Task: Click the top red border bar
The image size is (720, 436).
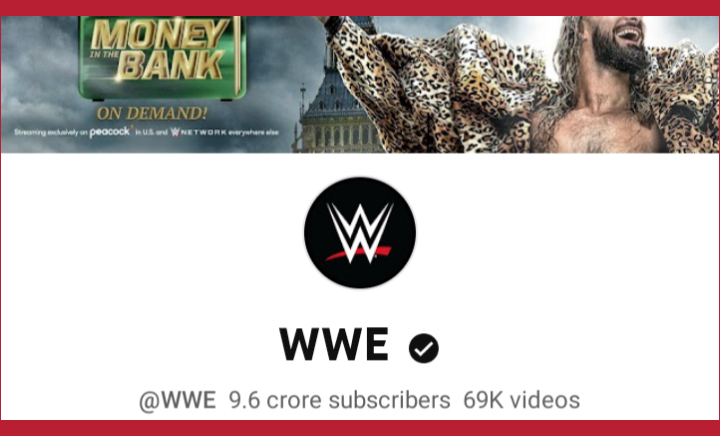Action: [360, 8]
